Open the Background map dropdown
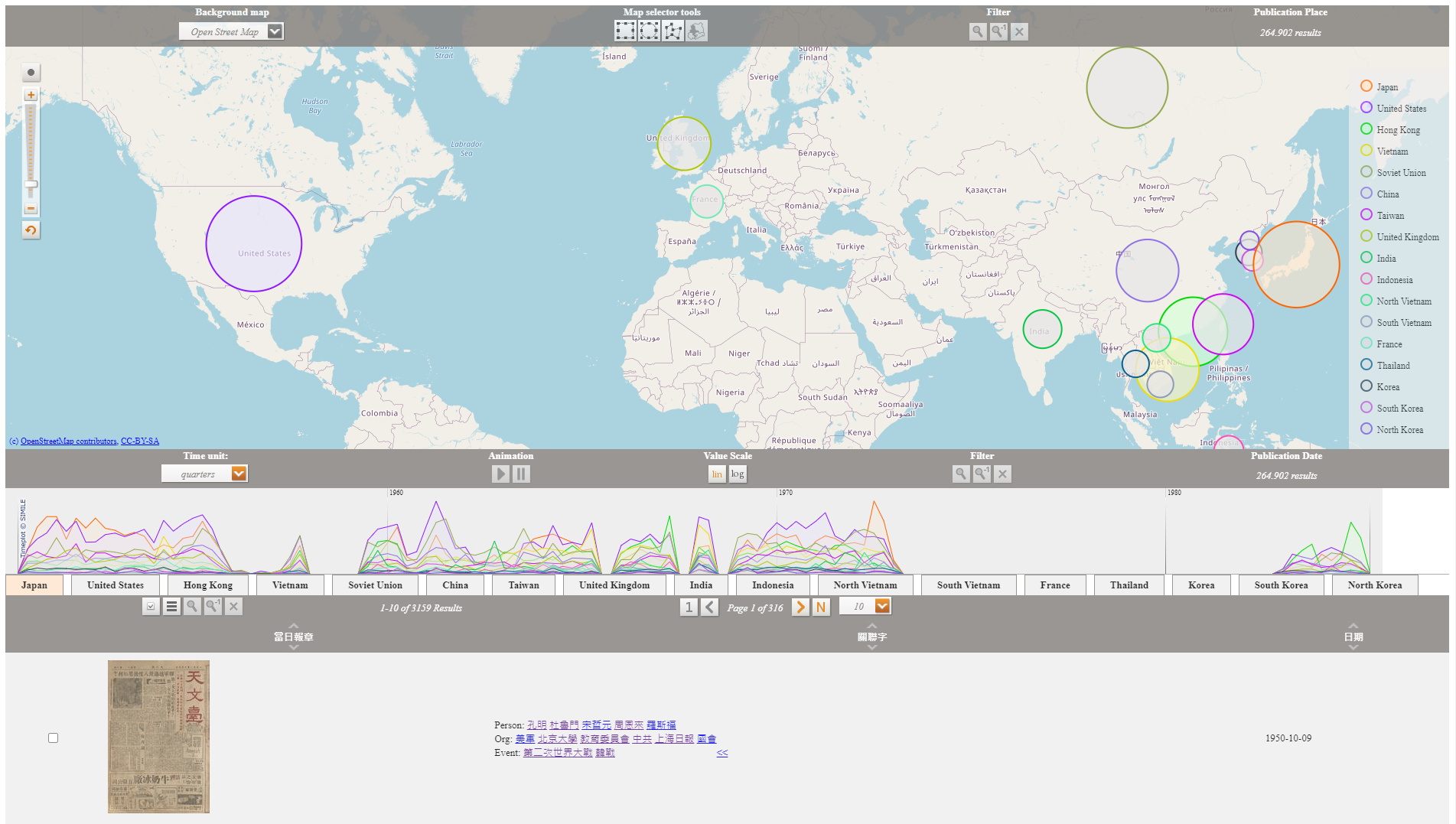Viewport: 1456px width, 824px height. tap(274, 31)
